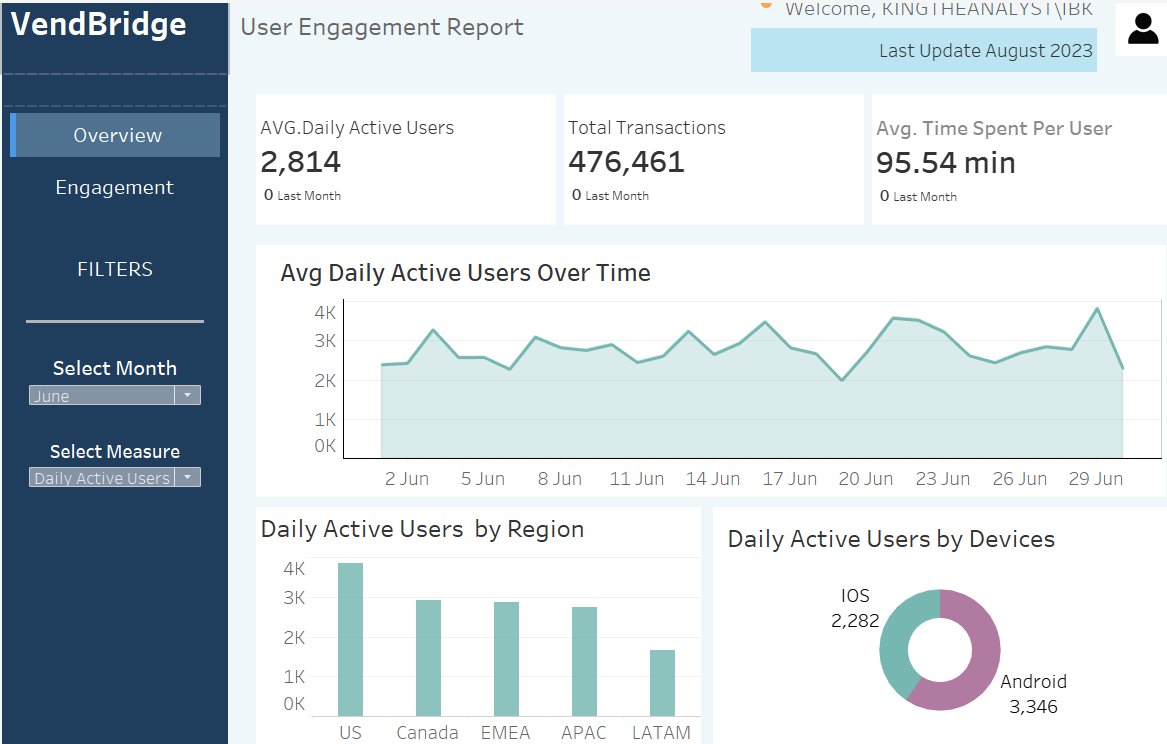1167x744 pixels.
Task: Click the Total Transactions value 476,461
Action: [625, 161]
